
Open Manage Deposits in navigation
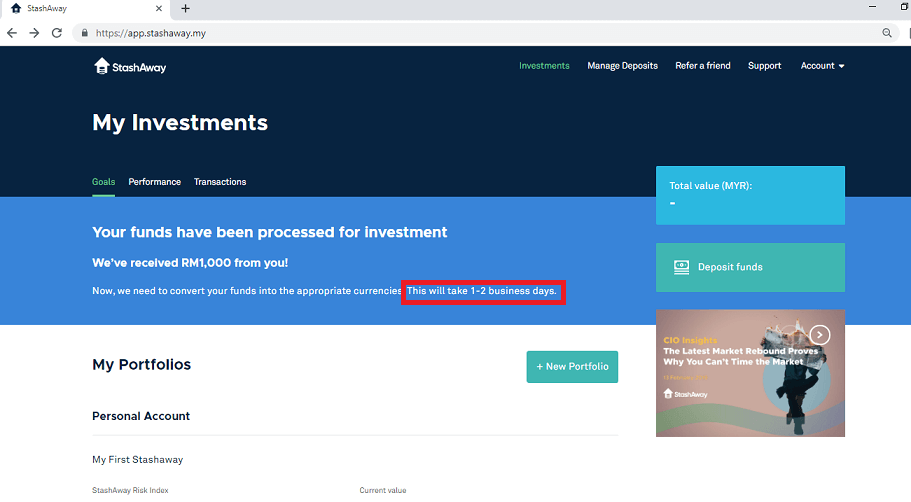622,66
